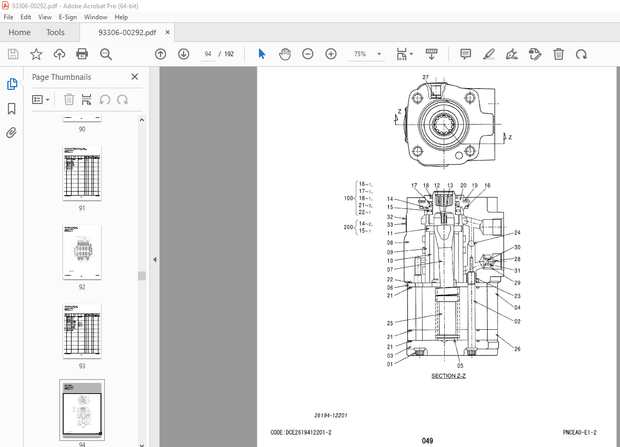Image resolution: width=620 pixels, height=447 pixels.
Task: Collapse the navigation pane using divider arrow
Action: coord(154,260)
